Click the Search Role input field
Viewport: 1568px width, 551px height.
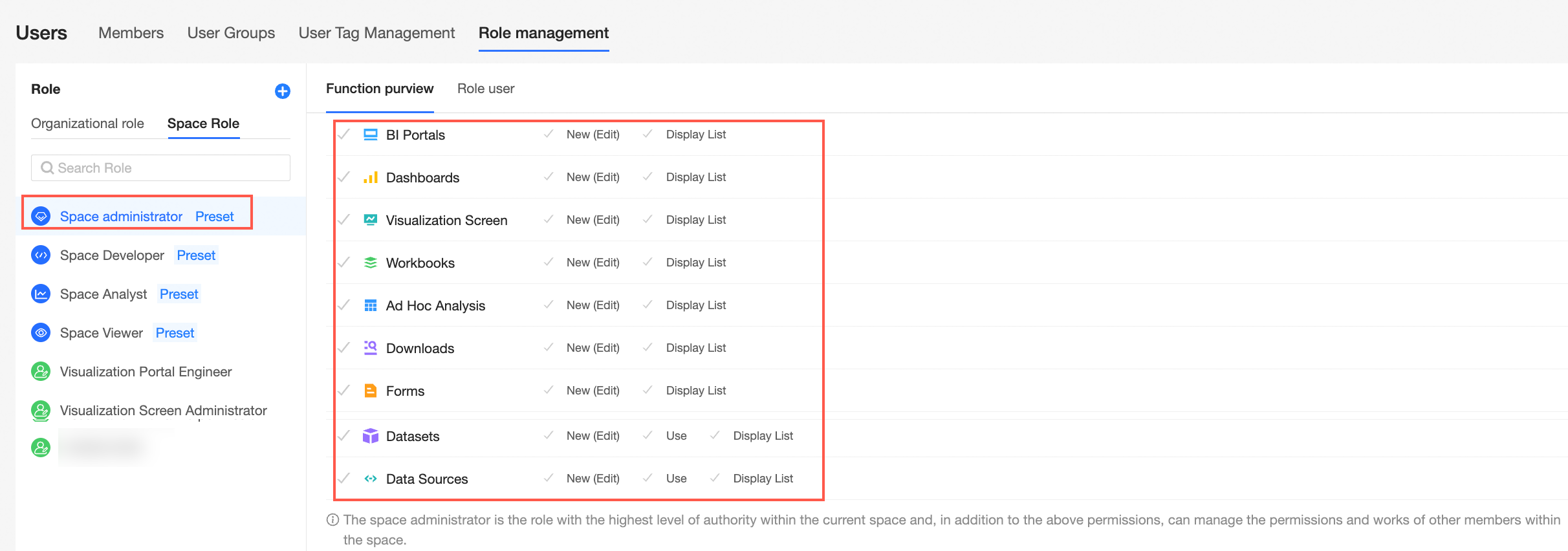pyautogui.click(x=160, y=168)
